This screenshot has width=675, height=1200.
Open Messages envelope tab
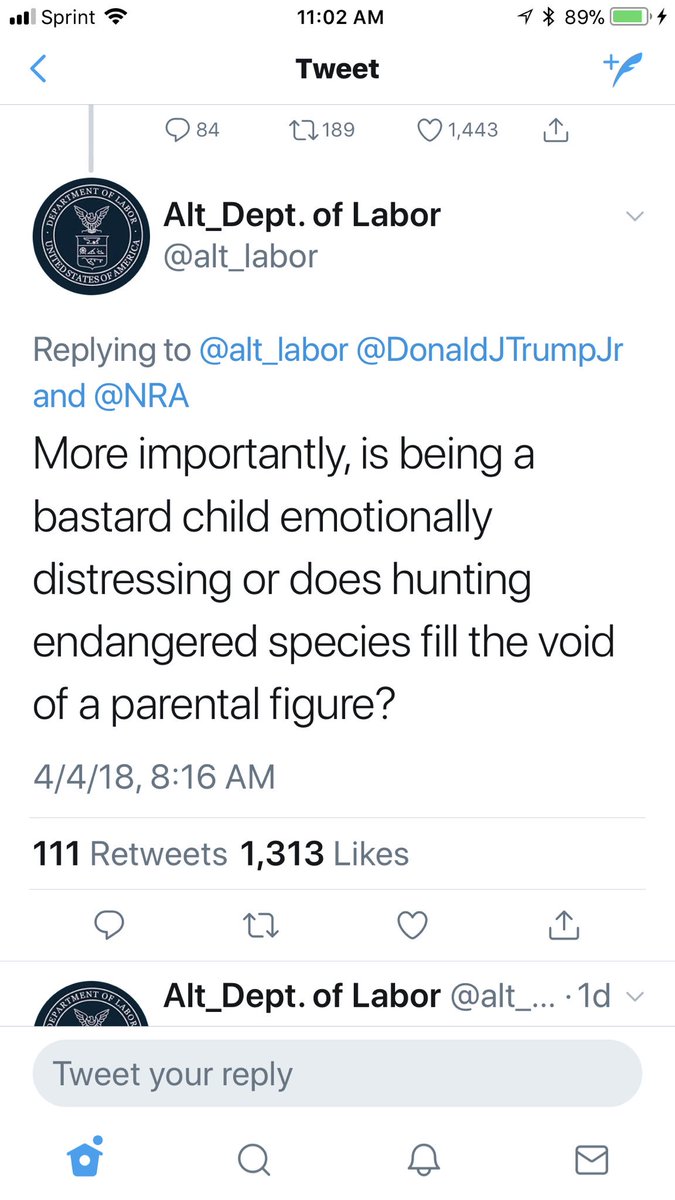[592, 1158]
